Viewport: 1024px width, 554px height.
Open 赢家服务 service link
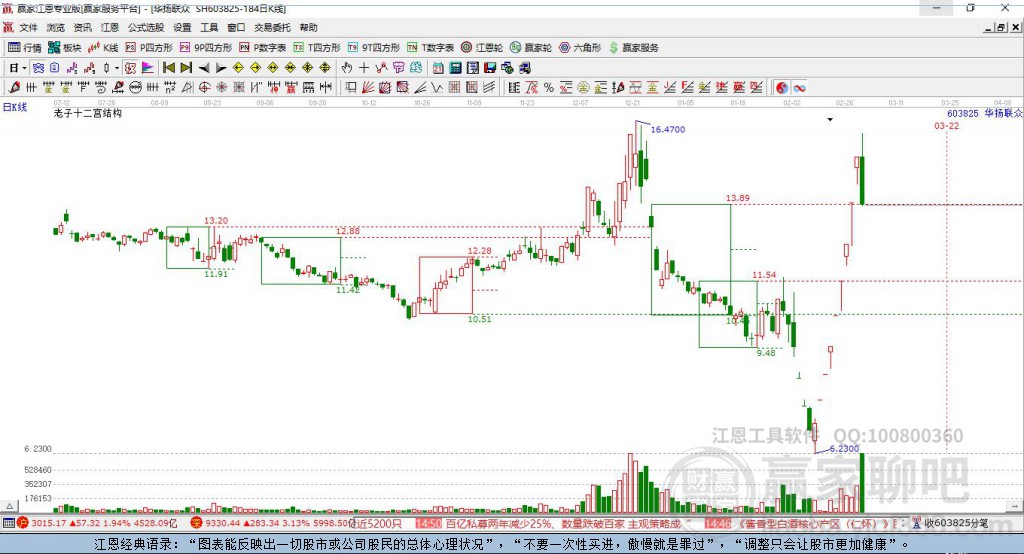(x=633, y=48)
